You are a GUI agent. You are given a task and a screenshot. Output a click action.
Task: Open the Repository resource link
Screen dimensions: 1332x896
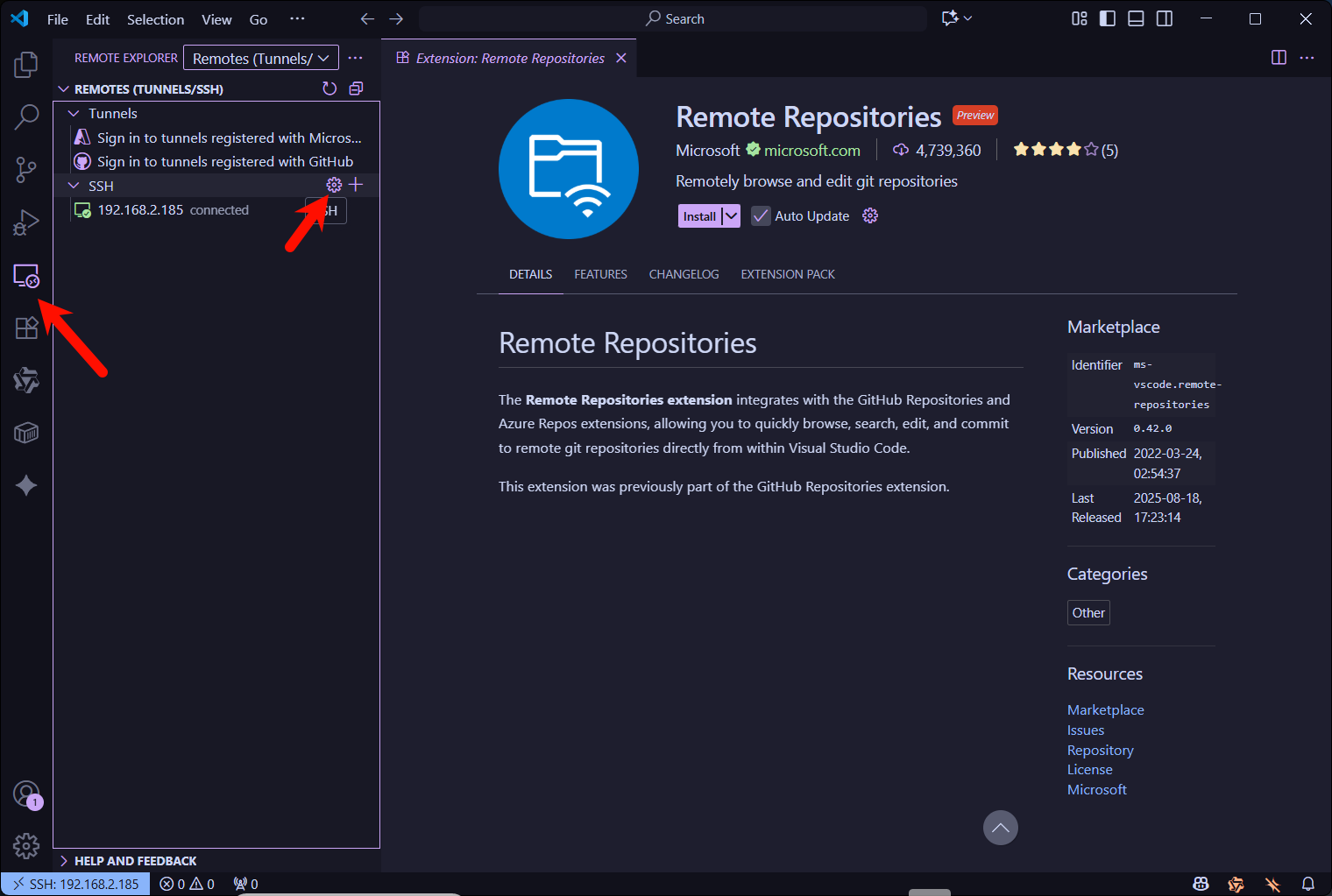(1100, 750)
